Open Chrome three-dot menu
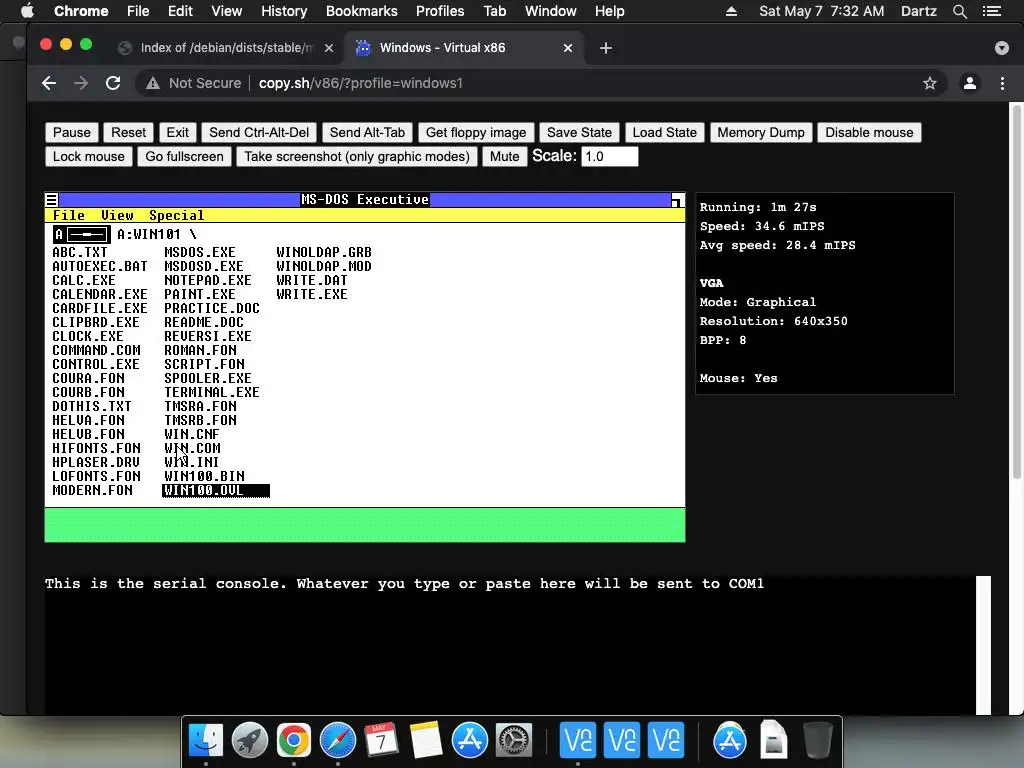This screenshot has width=1024, height=768. click(1002, 83)
